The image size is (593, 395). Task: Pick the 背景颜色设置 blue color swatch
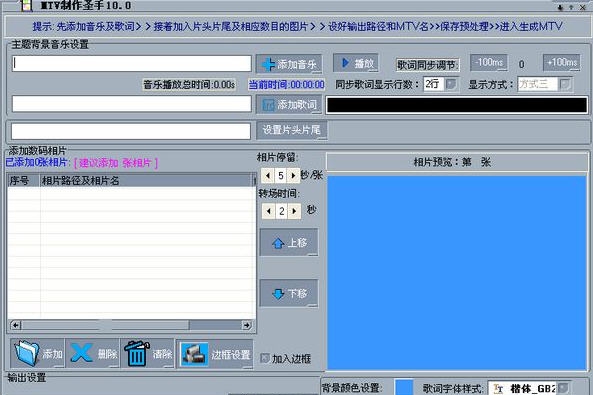pos(404,387)
